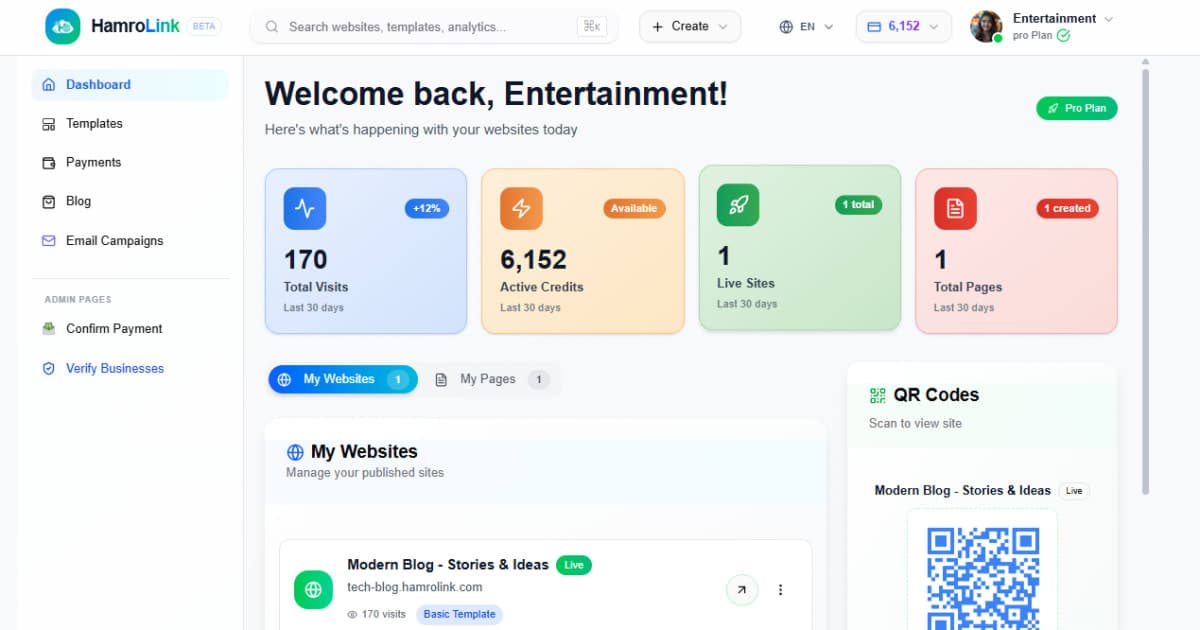This screenshot has width=1200, height=630.
Task: Click the green globe icon of Modern Blog
Action: point(313,590)
